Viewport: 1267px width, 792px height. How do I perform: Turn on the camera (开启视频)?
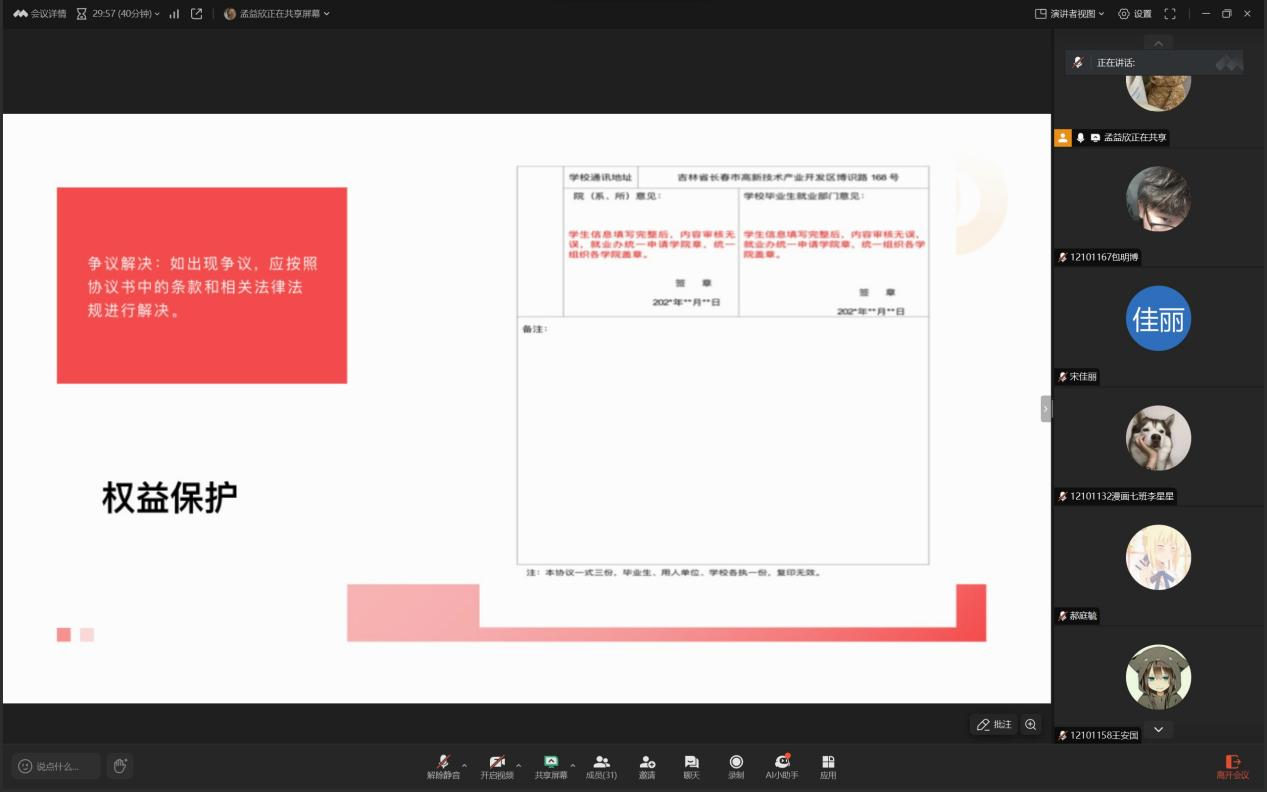[497, 765]
